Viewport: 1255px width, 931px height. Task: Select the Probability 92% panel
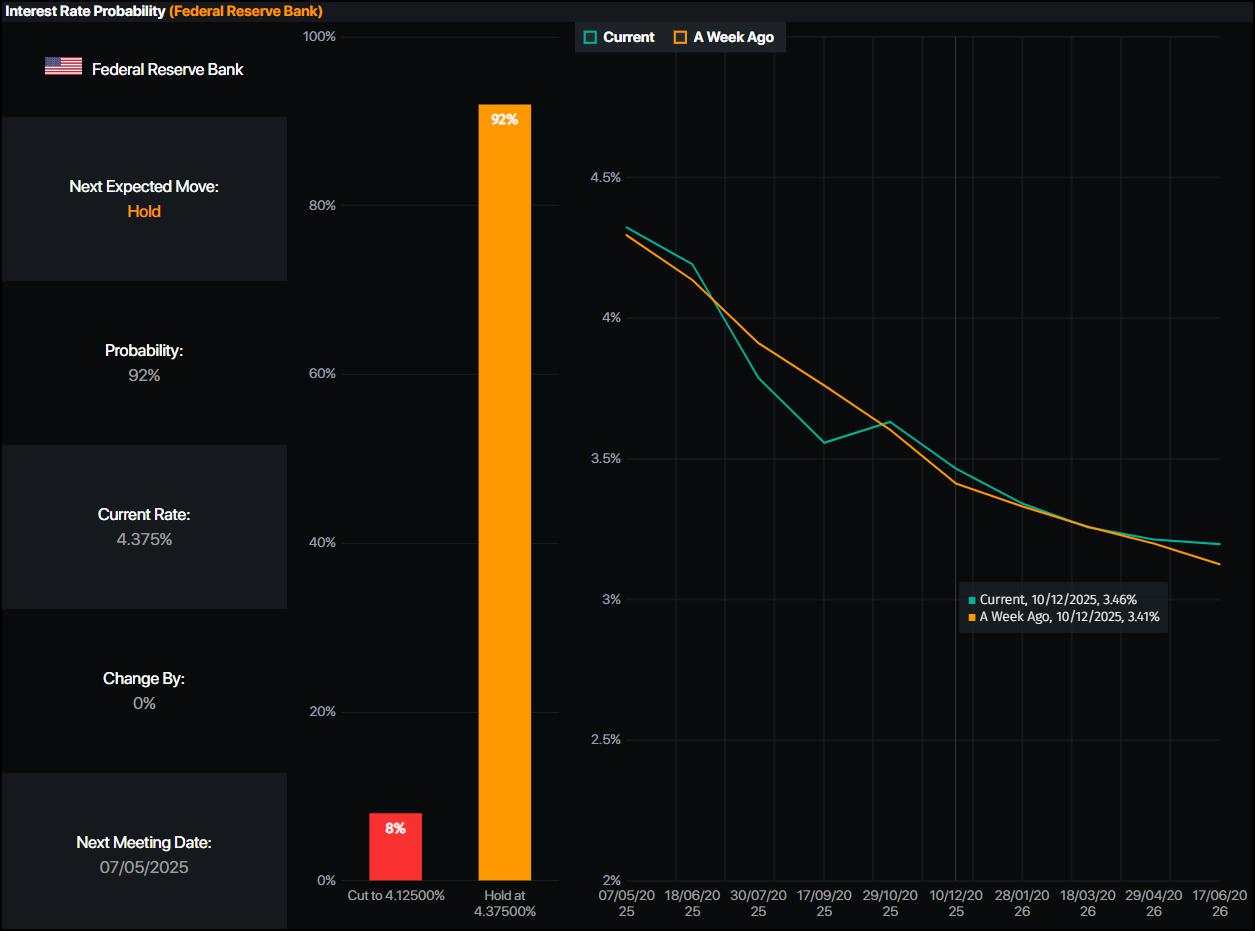[x=144, y=362]
